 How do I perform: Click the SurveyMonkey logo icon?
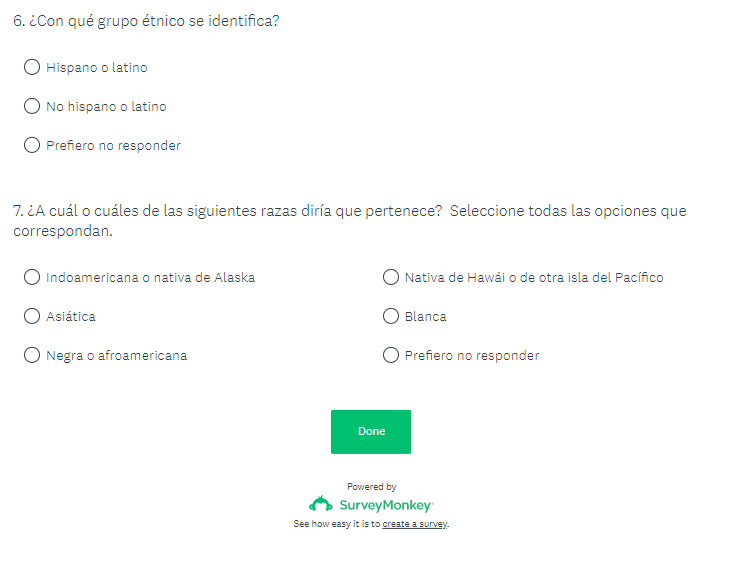click(x=320, y=504)
